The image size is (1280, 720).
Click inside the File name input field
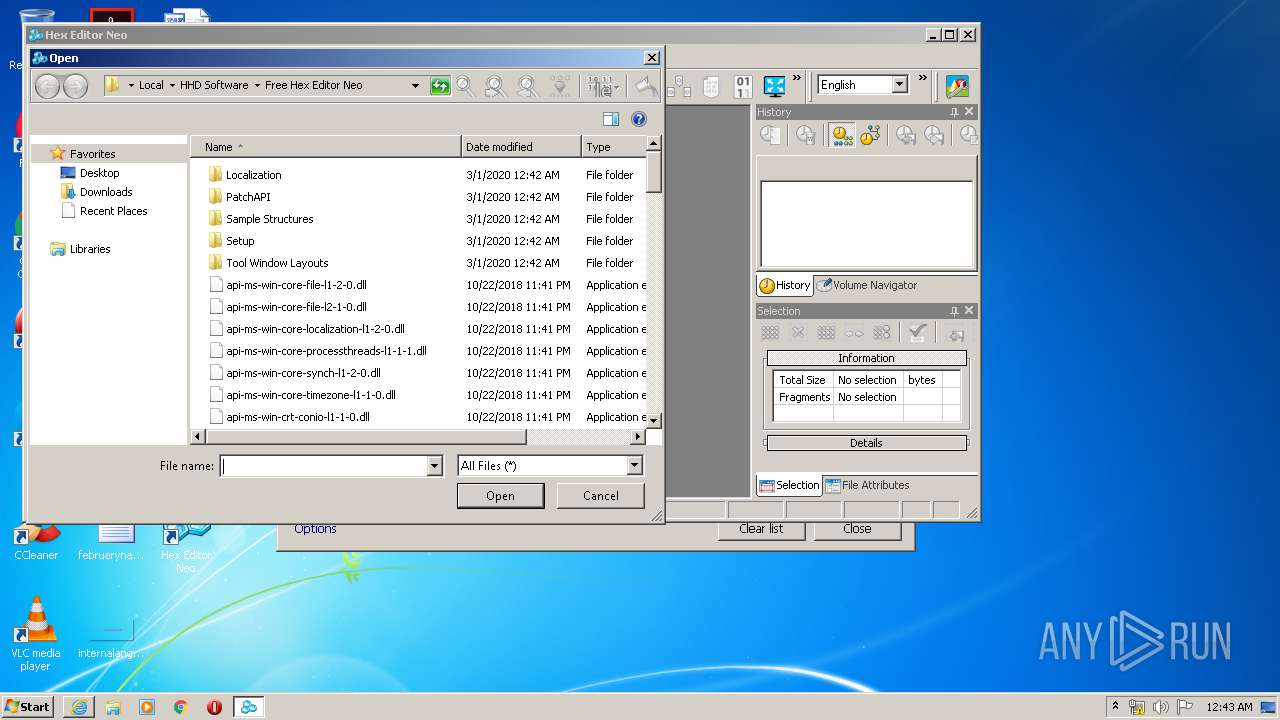pyautogui.click(x=324, y=466)
